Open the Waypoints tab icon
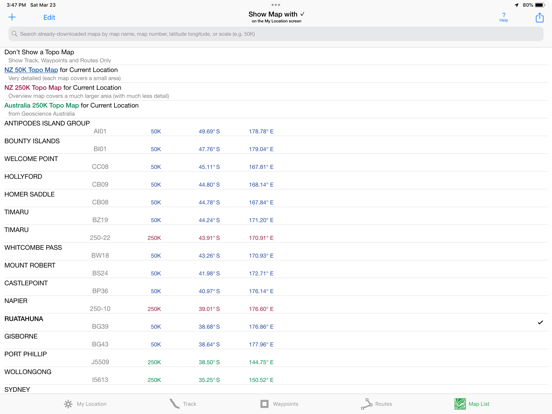Screen dimensions: 552x414 (264, 404)
